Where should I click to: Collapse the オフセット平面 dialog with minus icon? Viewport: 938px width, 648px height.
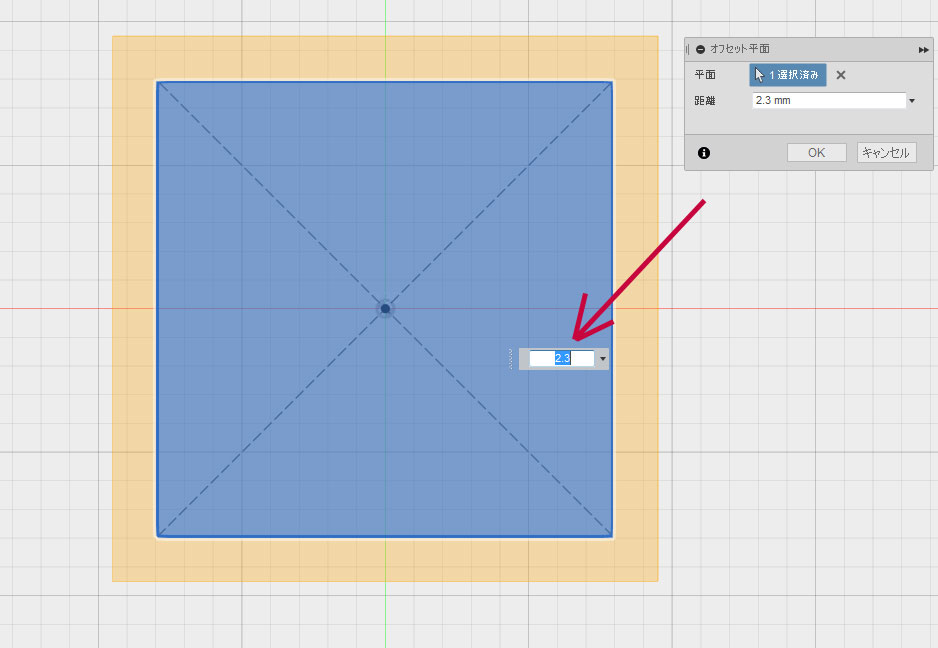click(700, 49)
